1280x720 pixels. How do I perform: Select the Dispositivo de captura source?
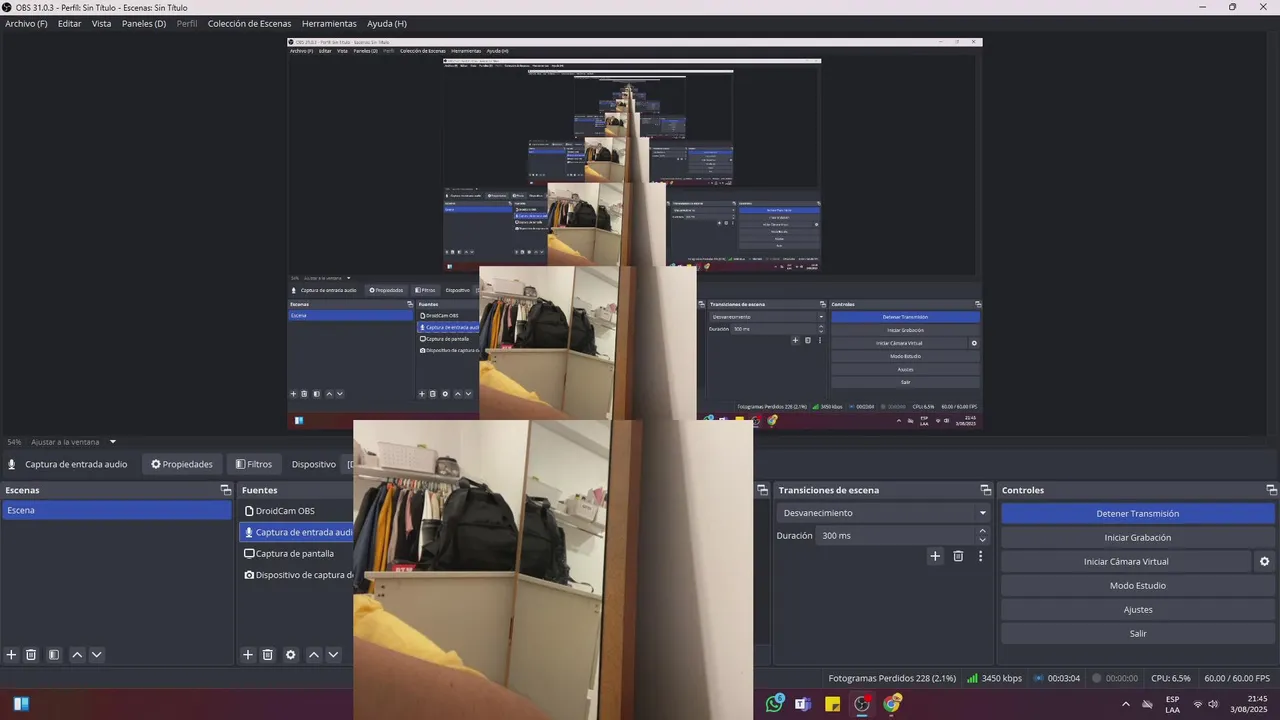click(296, 575)
